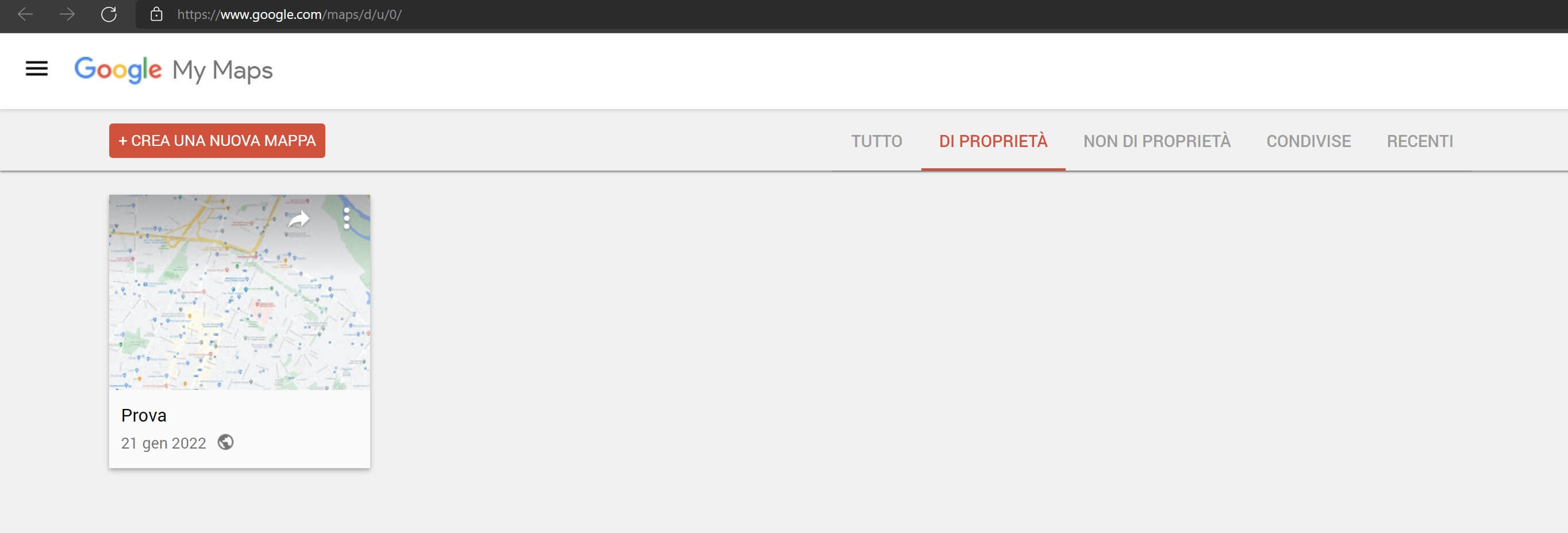Open the three-dot options on Prova card
The height and width of the screenshot is (533, 1568).
(x=347, y=218)
